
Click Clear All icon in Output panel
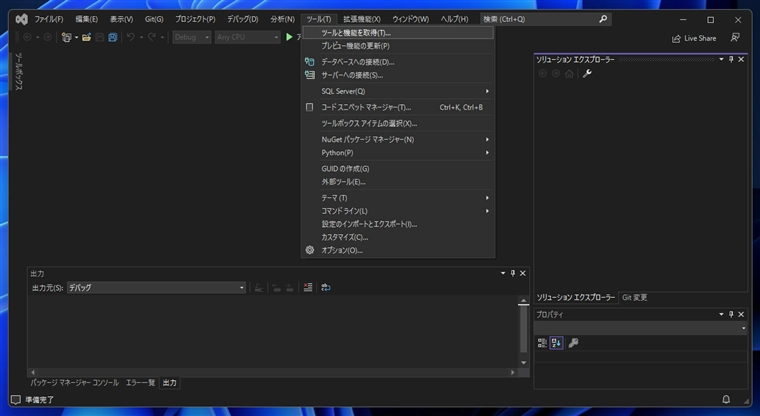coord(308,288)
